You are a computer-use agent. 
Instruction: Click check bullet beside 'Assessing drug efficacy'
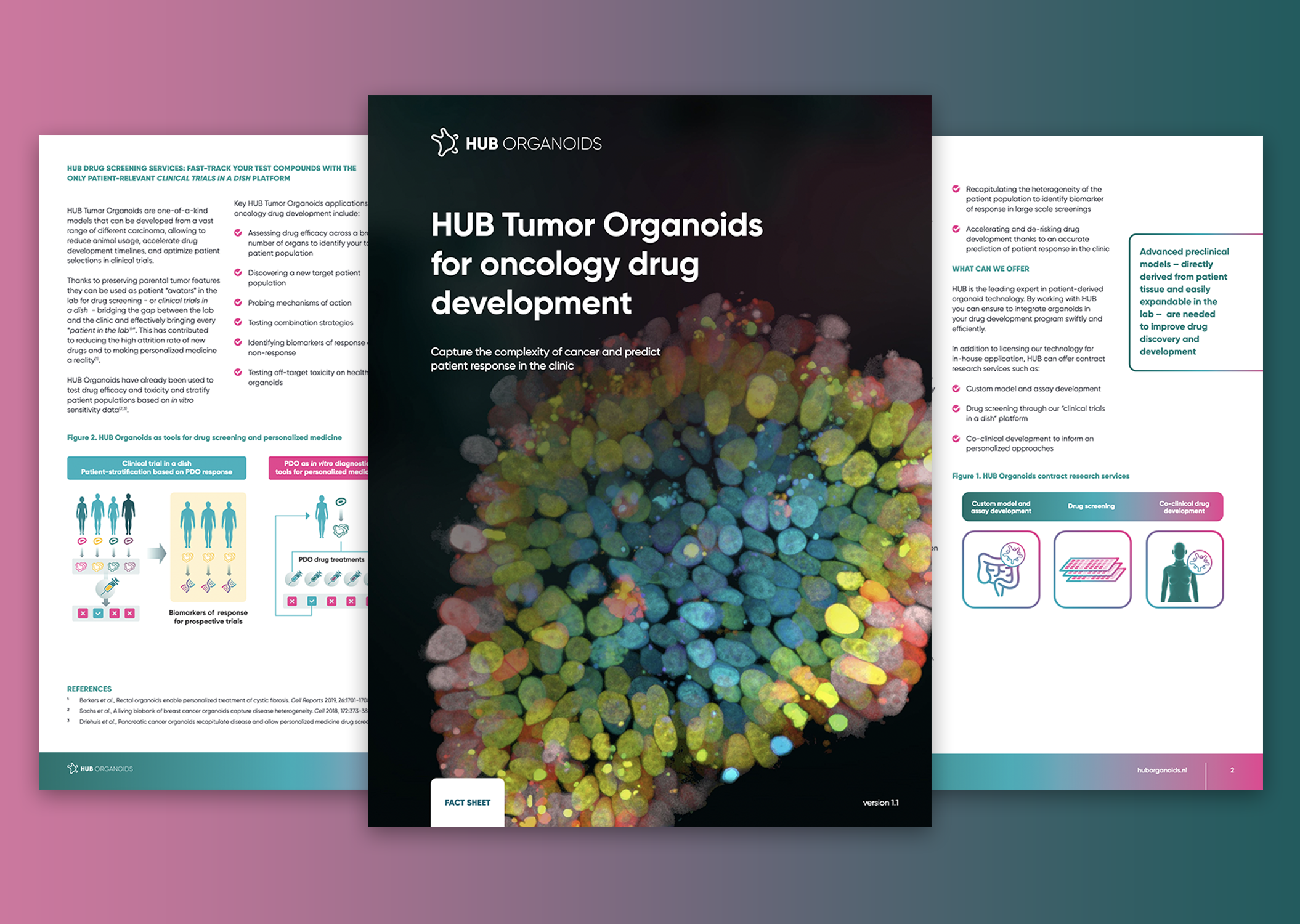point(238,233)
